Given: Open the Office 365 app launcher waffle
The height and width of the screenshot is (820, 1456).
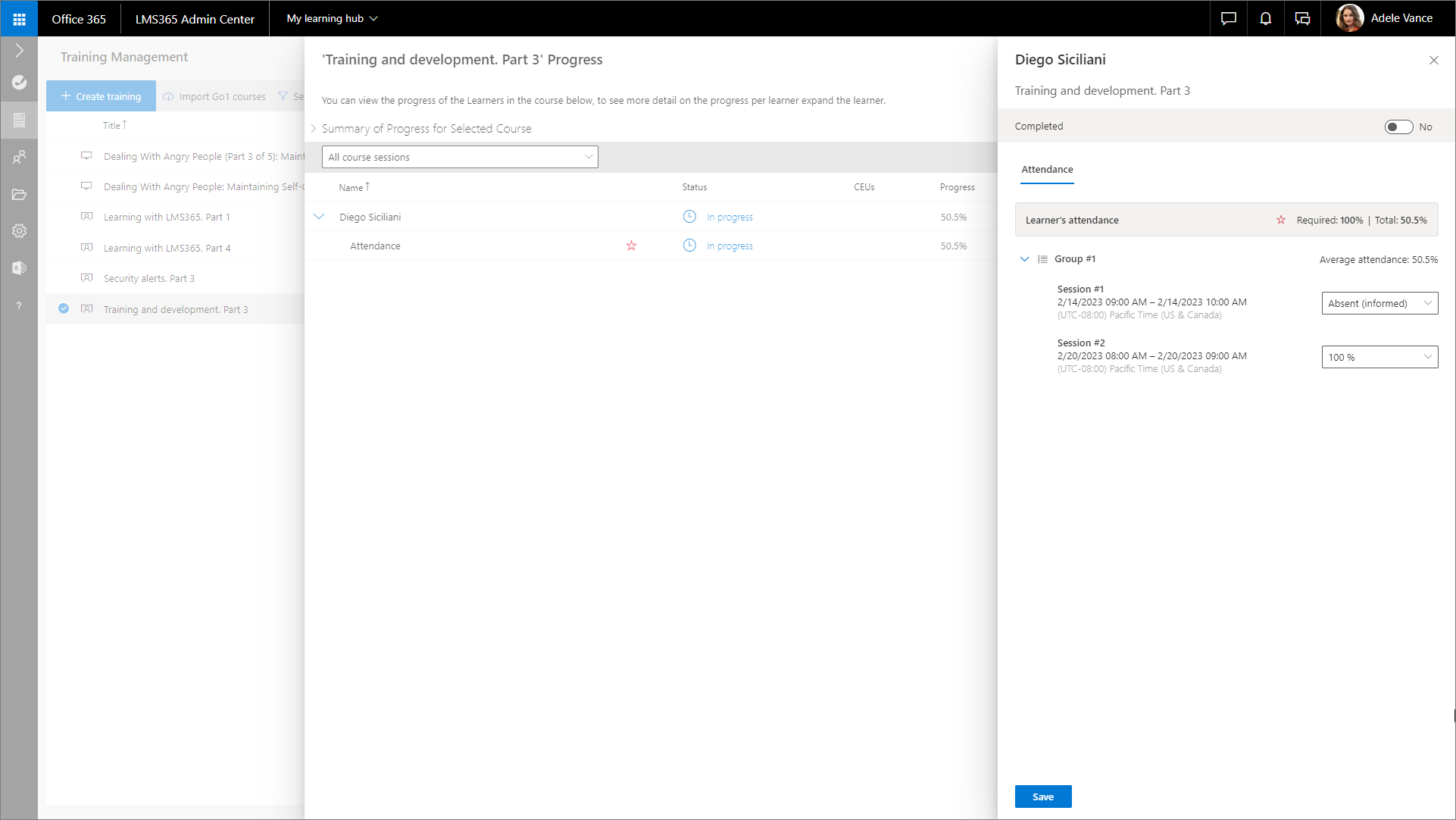Looking at the screenshot, I should tap(19, 19).
